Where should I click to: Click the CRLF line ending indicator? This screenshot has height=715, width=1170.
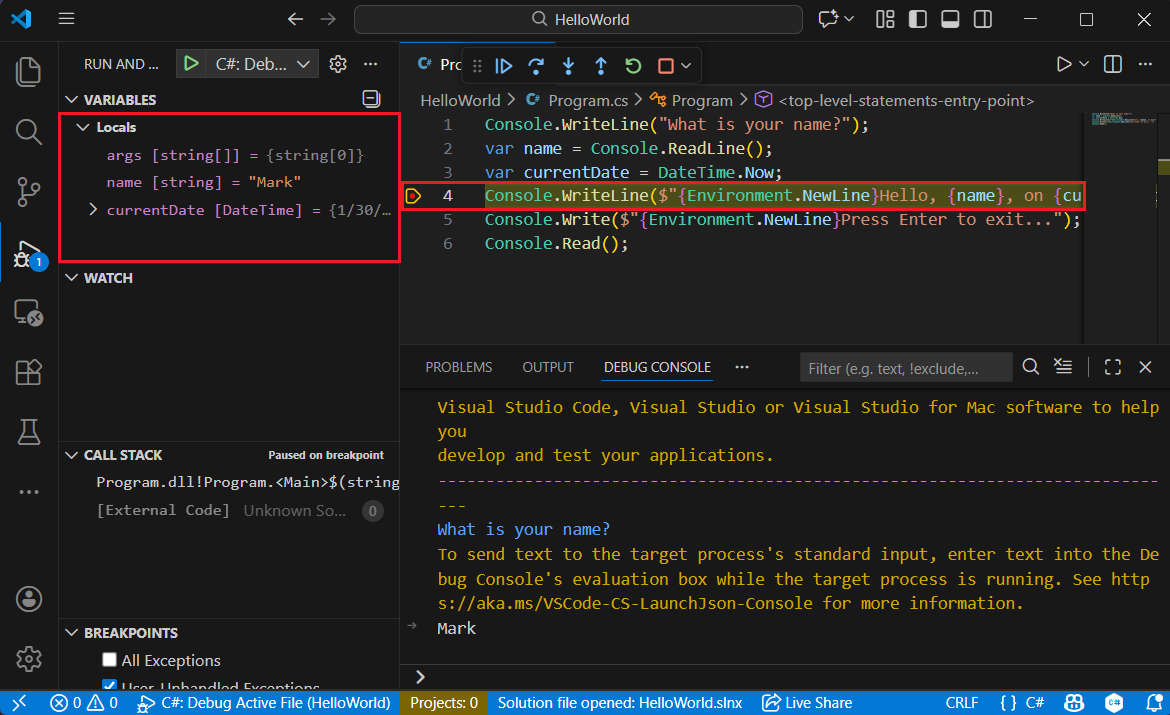coord(962,703)
